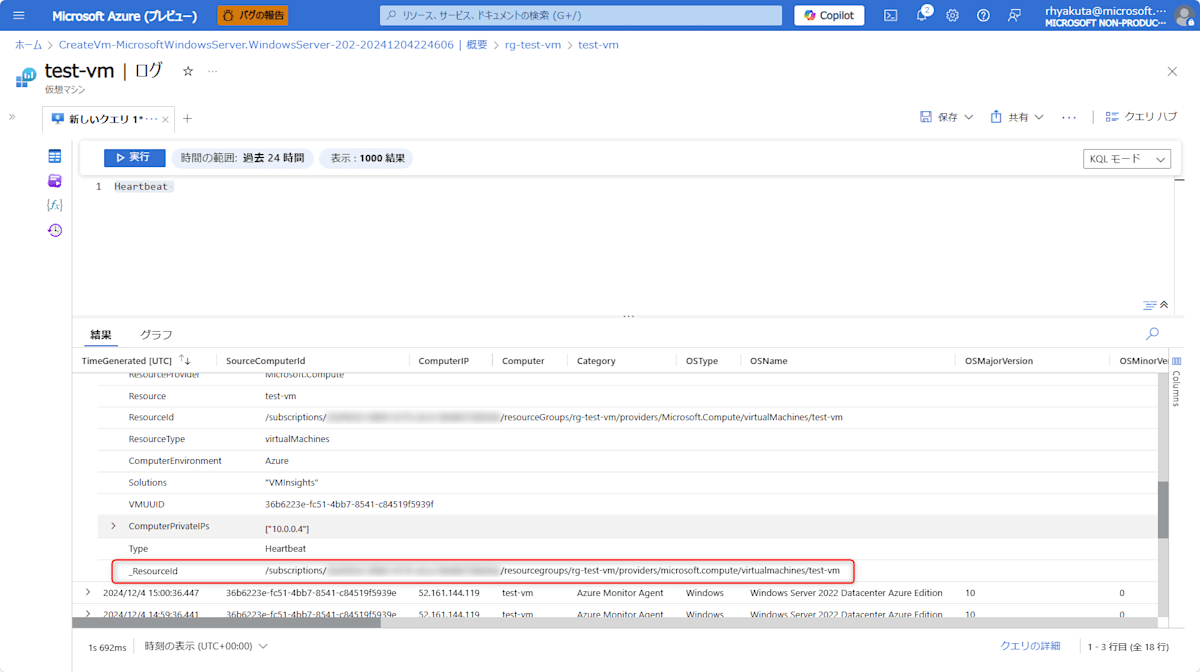
Task: Open クエリの詳細 link
Action: pyautogui.click(x=1030, y=646)
